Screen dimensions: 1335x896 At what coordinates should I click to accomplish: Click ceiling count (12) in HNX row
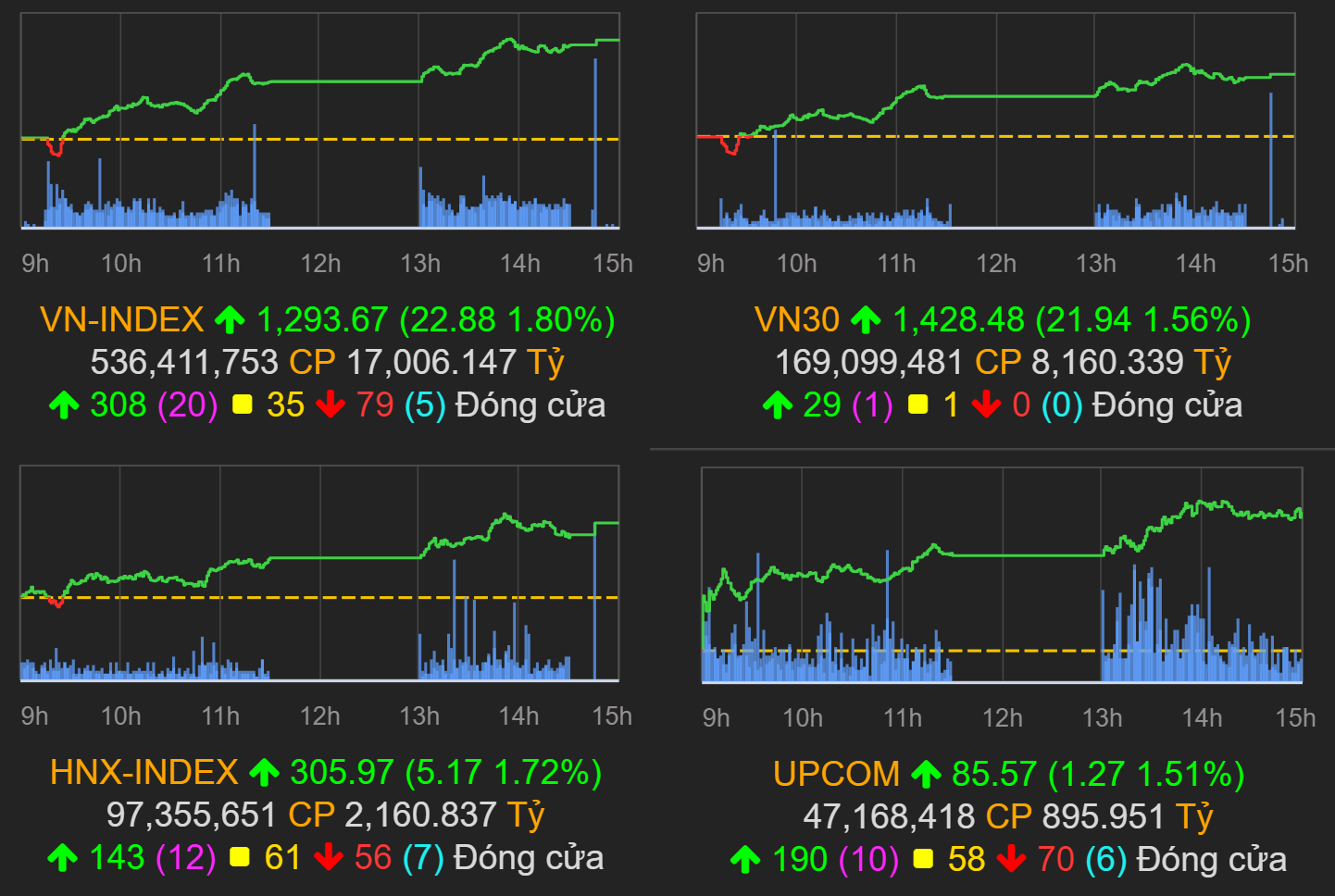point(186,858)
